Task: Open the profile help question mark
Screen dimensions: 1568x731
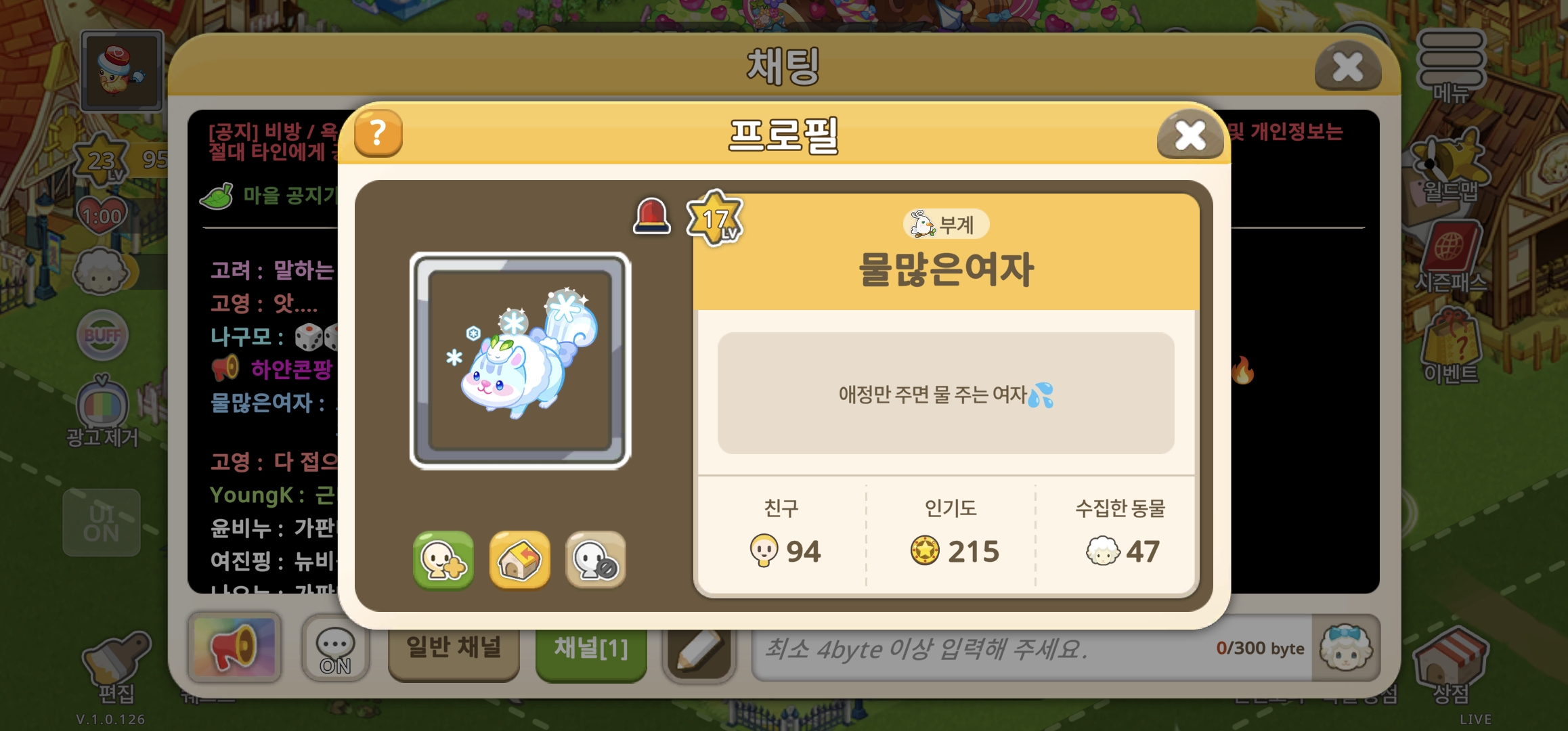Action: pyautogui.click(x=378, y=133)
